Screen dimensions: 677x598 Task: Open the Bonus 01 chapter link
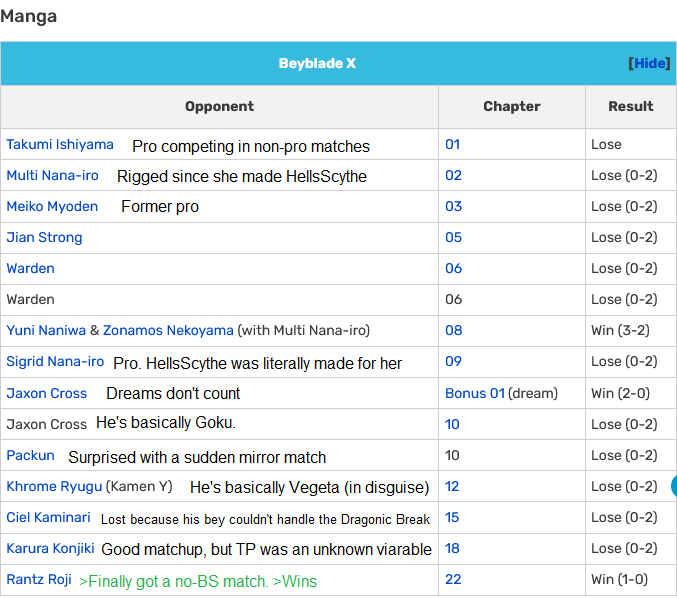click(x=474, y=393)
